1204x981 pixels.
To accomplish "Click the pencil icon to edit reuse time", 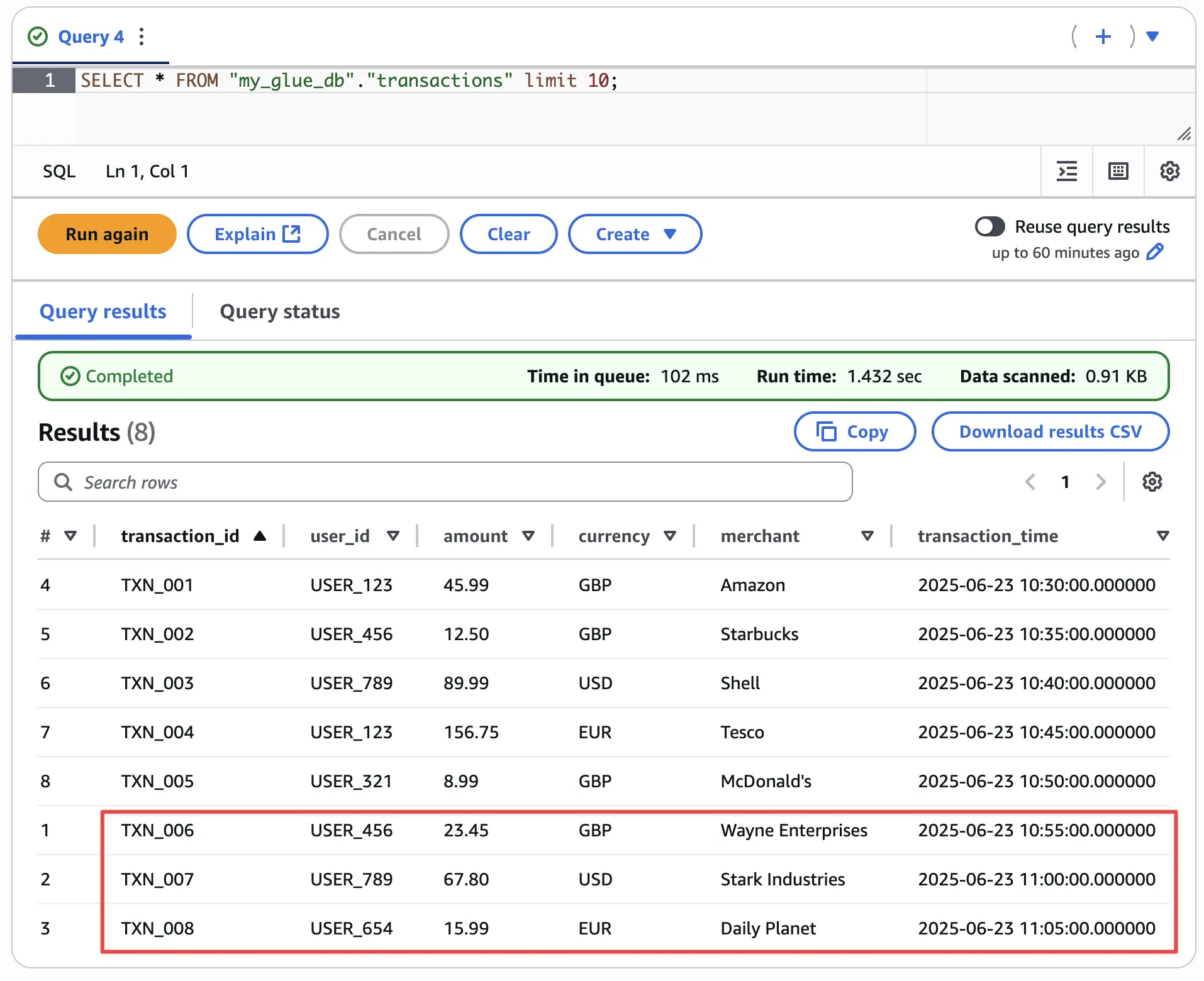I will (x=1155, y=252).
